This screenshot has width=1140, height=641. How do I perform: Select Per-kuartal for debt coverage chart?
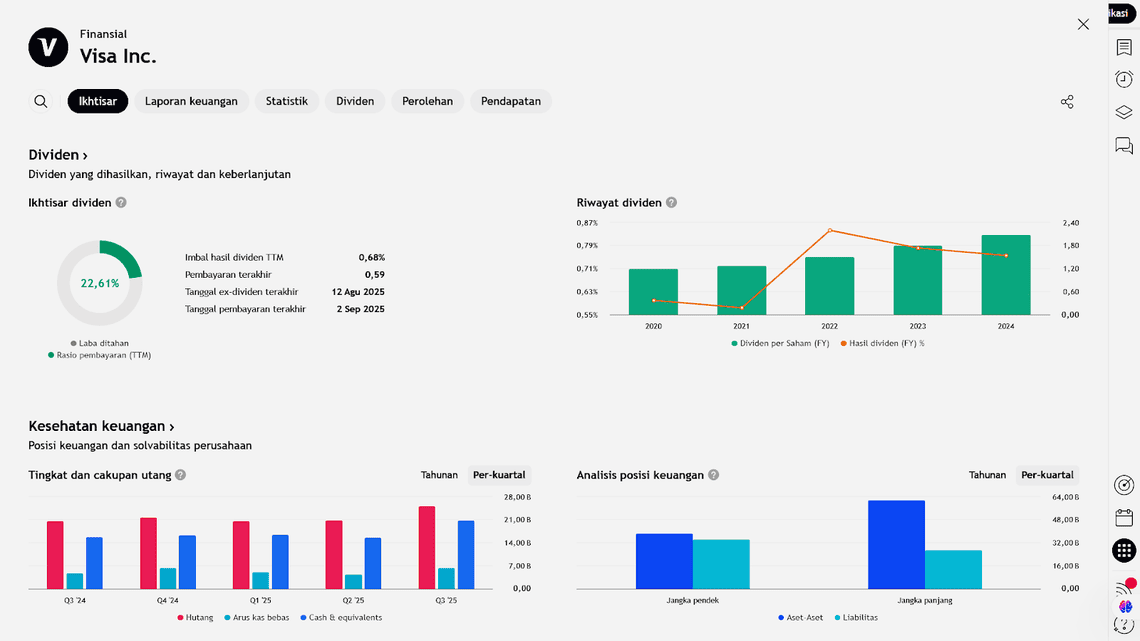(x=499, y=475)
